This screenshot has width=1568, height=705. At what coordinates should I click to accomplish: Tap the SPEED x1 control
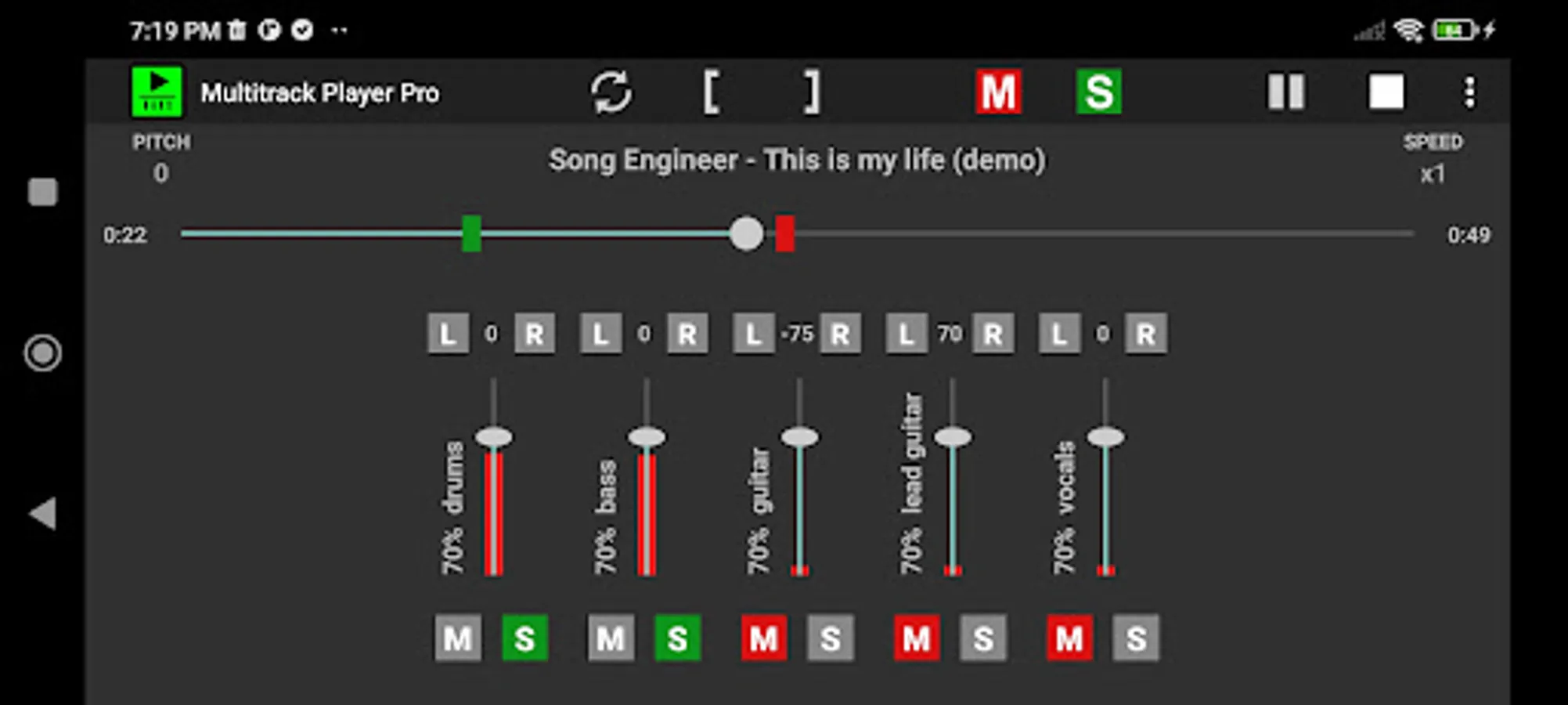pos(1433,158)
